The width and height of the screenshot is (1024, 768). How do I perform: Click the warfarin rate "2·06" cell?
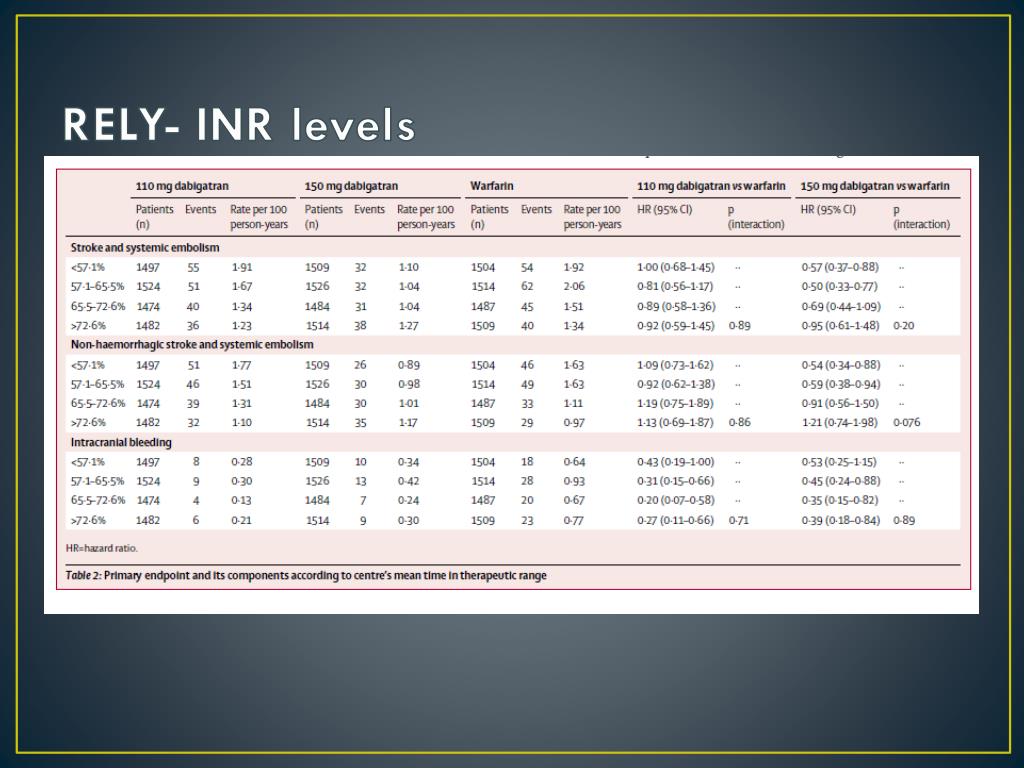pos(574,286)
